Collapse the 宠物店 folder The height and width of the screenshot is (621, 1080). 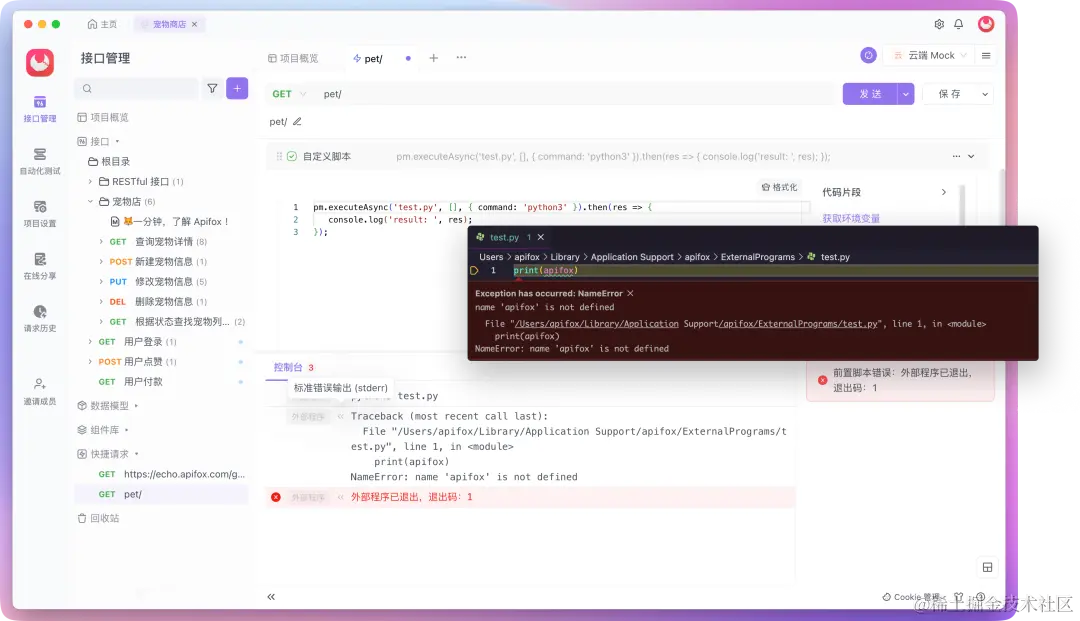[x=90, y=202]
